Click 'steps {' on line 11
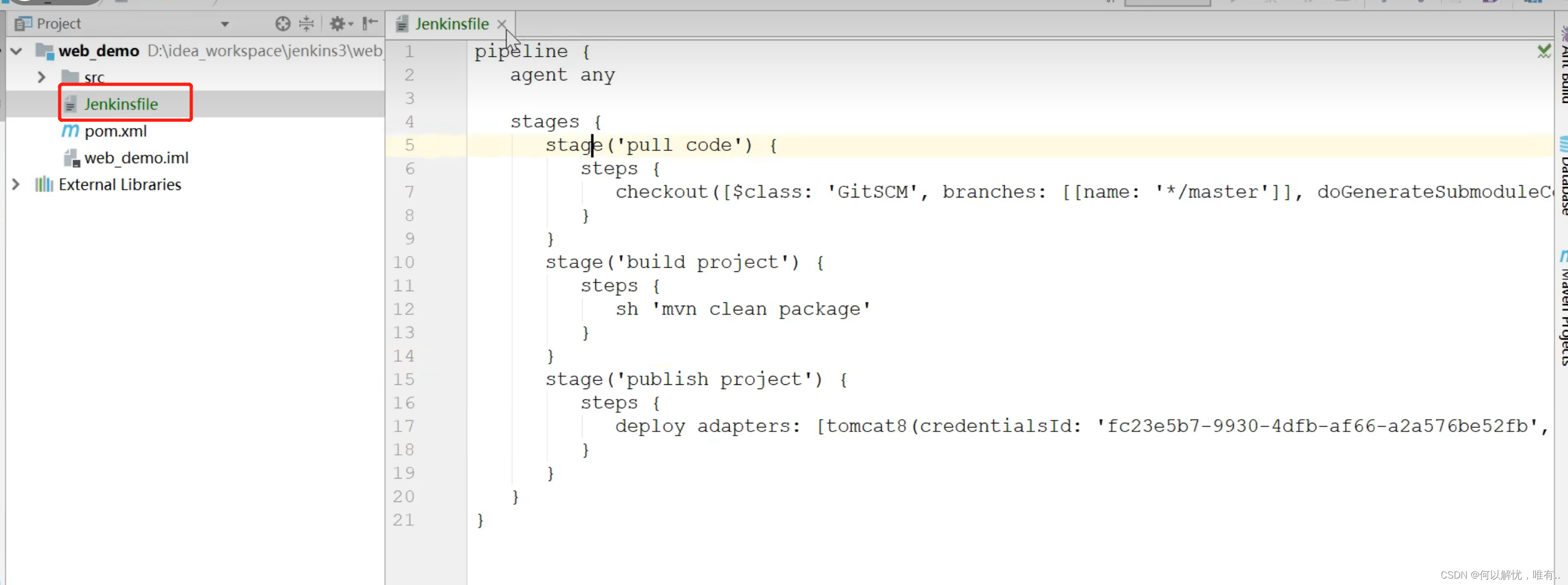The image size is (1568, 585). pos(620,285)
